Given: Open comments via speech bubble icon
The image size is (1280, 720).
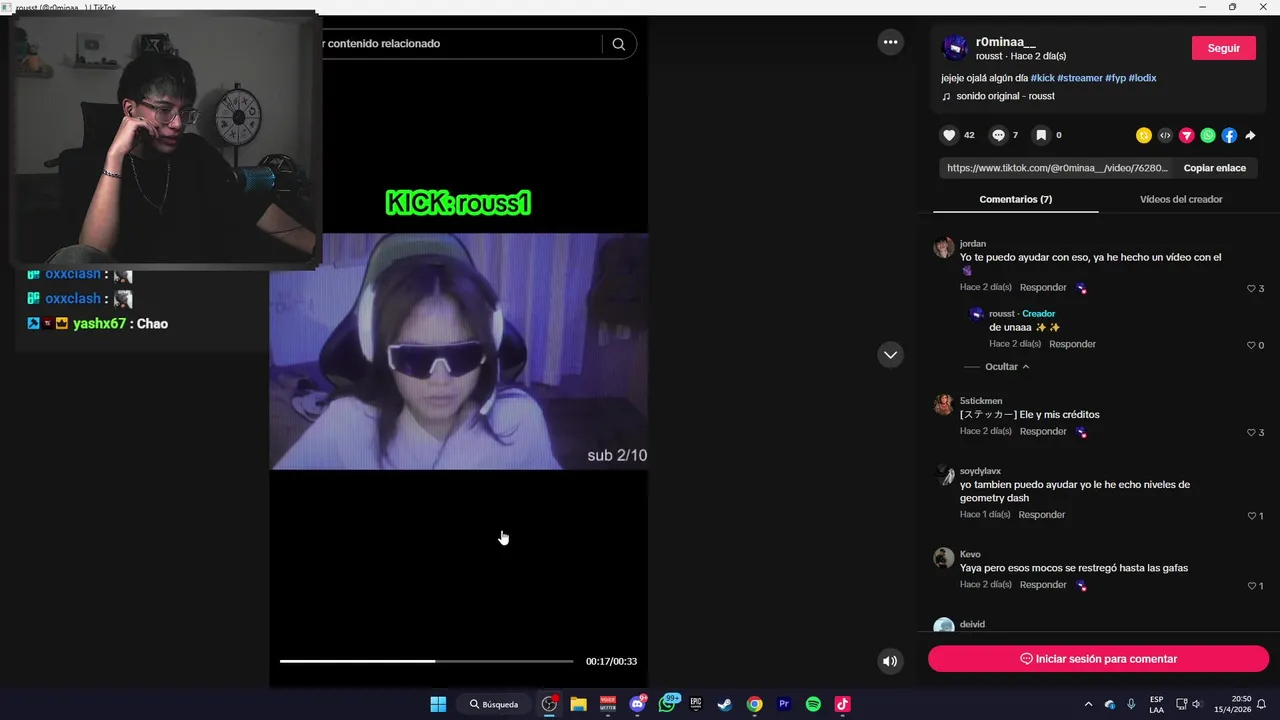Looking at the screenshot, I should 998,135.
